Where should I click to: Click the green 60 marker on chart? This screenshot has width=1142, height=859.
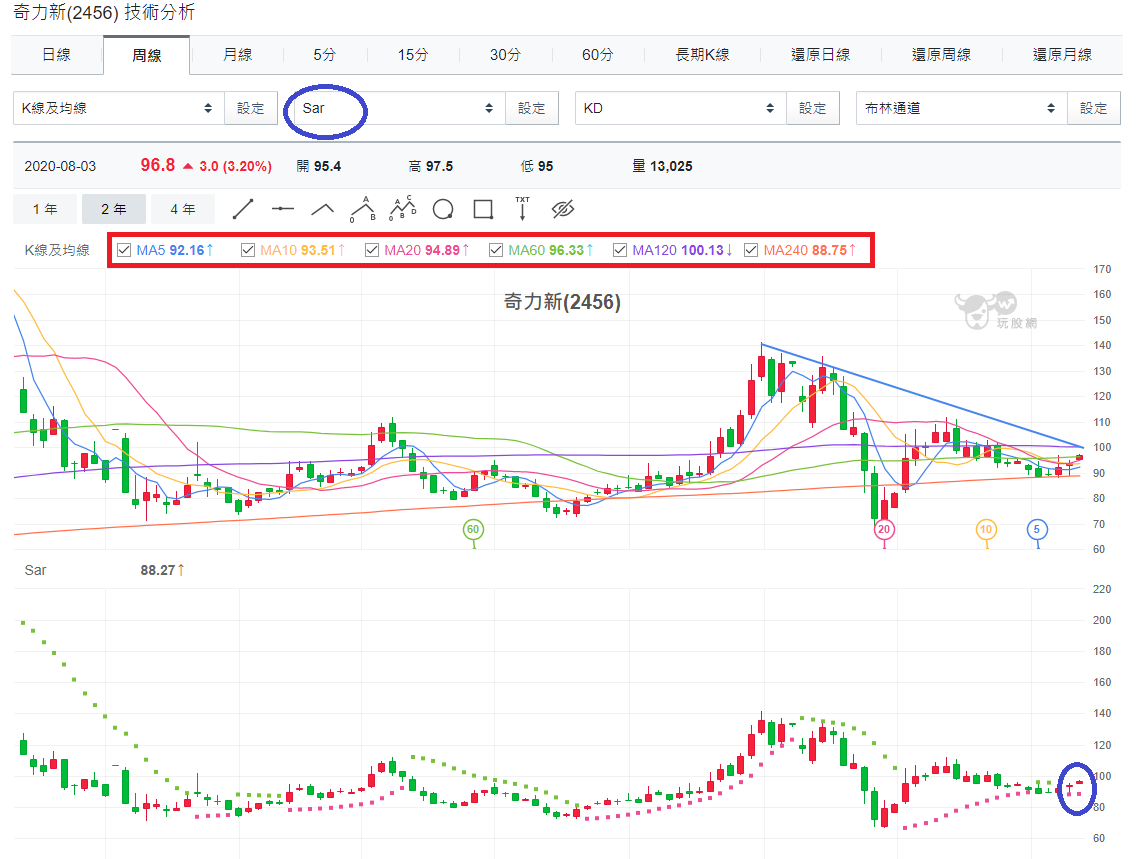(x=473, y=530)
